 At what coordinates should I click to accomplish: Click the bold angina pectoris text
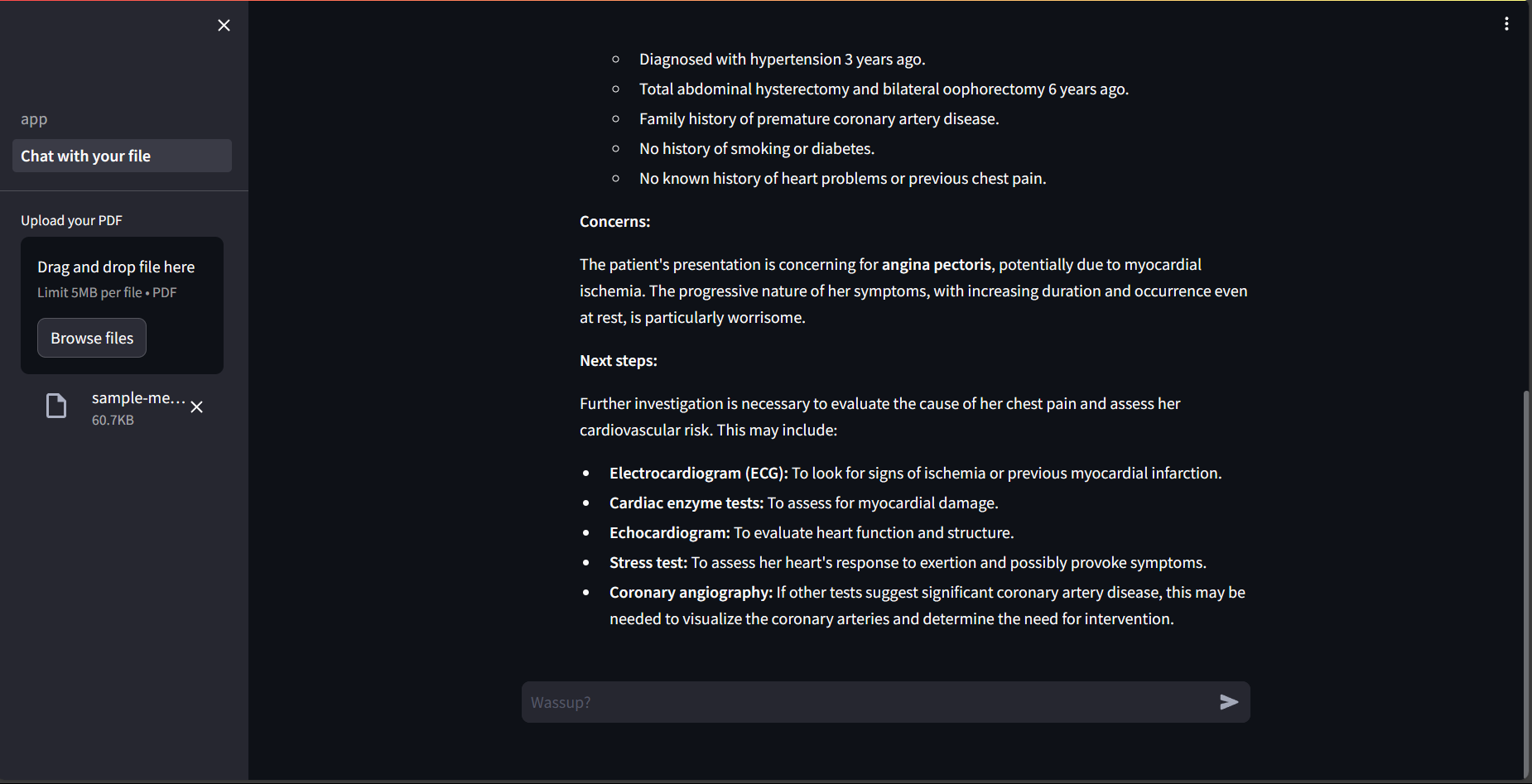pos(936,265)
